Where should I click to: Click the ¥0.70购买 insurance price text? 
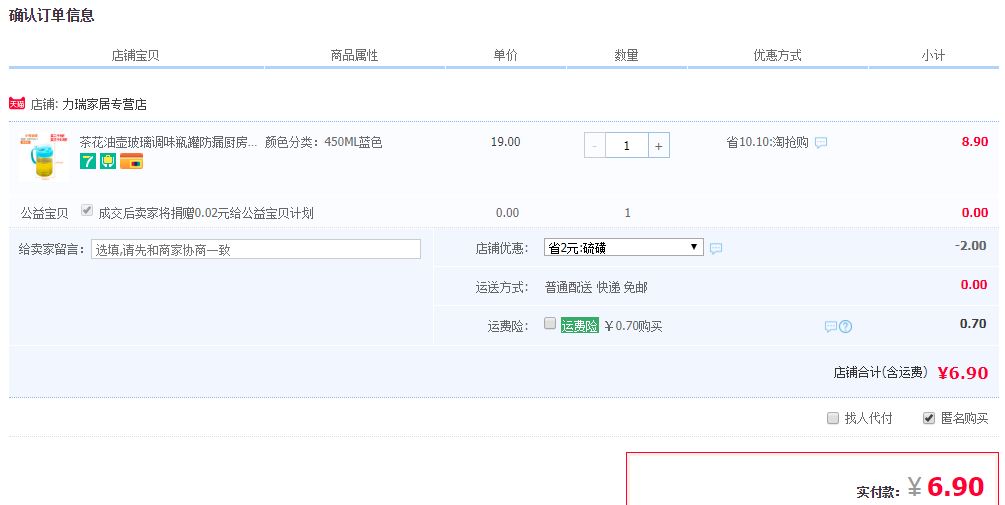click(x=633, y=326)
